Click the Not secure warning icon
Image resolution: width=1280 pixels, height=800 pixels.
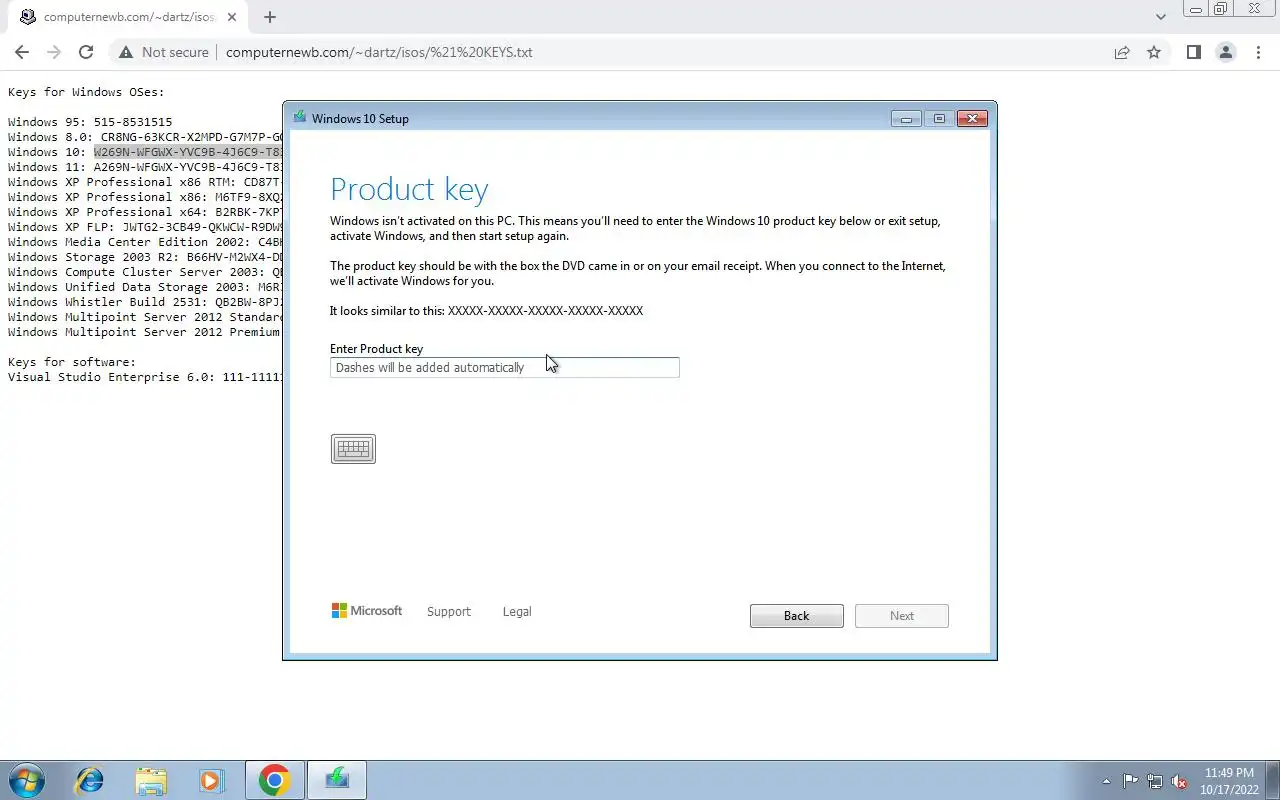point(126,52)
